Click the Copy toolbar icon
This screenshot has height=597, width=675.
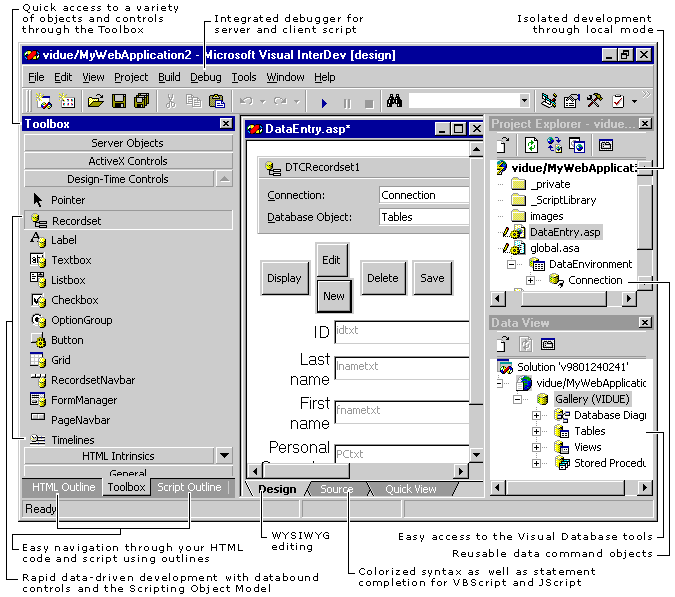[193, 102]
